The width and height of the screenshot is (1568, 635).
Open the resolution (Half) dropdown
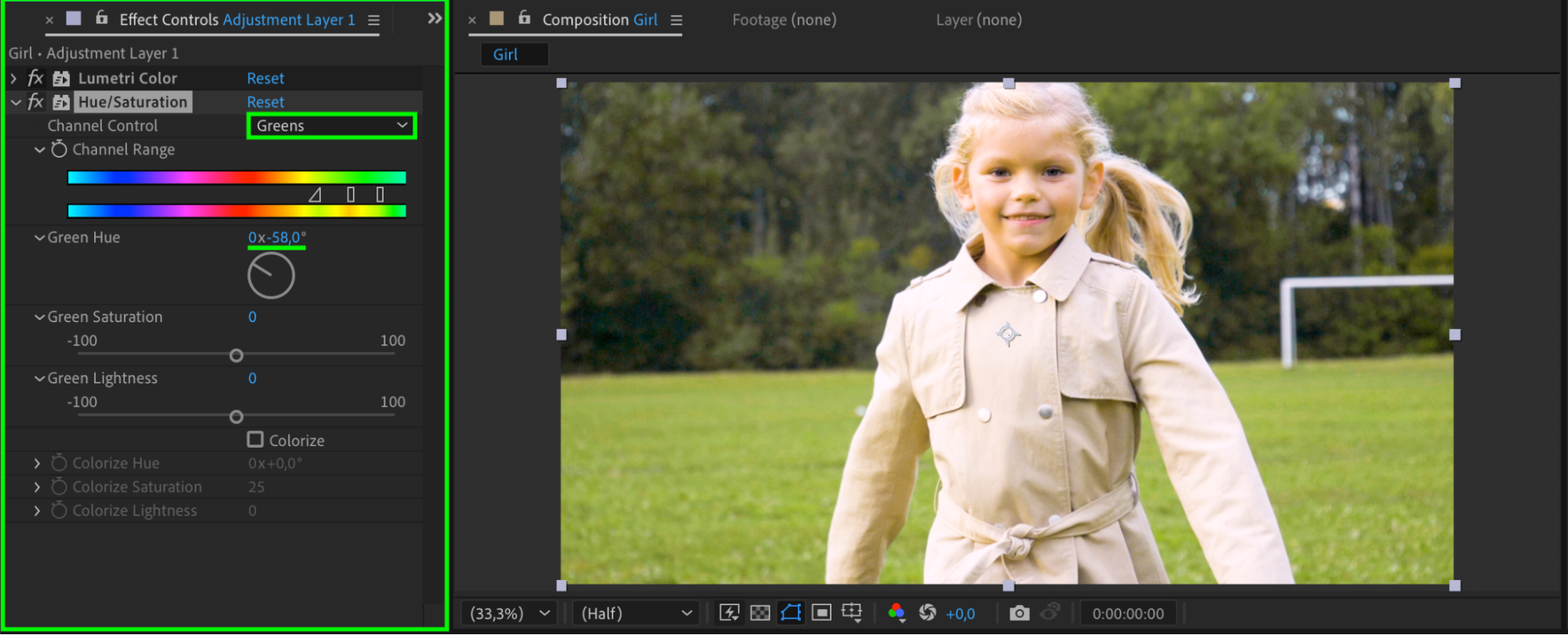(x=636, y=613)
